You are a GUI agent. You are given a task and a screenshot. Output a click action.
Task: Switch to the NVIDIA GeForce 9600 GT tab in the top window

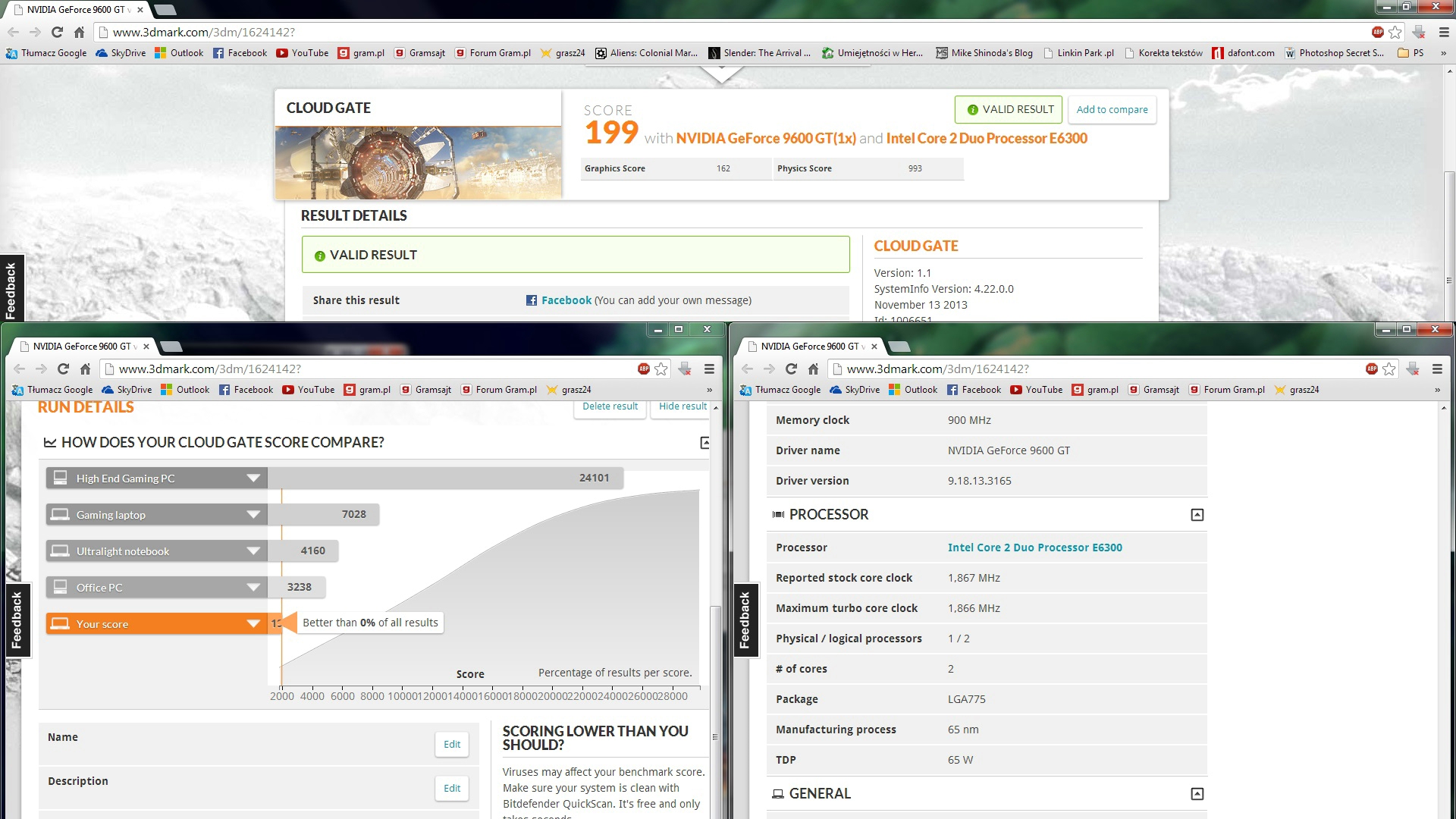pyautogui.click(x=76, y=10)
